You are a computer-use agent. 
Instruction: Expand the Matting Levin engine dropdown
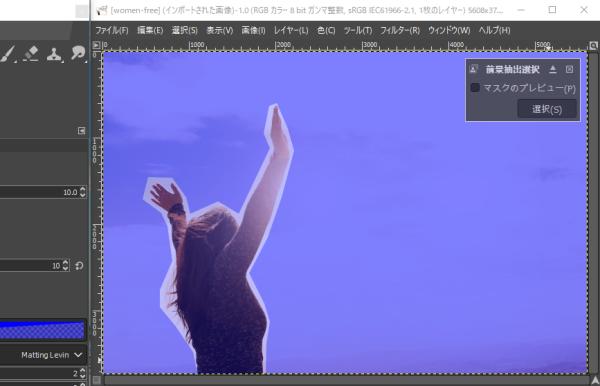tap(43, 355)
